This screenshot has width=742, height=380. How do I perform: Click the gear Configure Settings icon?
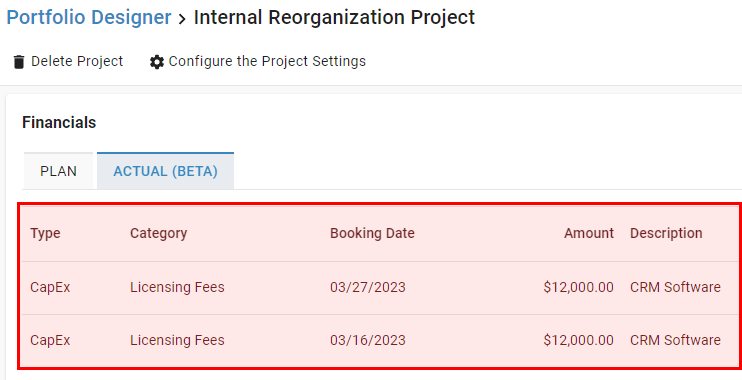tap(157, 62)
